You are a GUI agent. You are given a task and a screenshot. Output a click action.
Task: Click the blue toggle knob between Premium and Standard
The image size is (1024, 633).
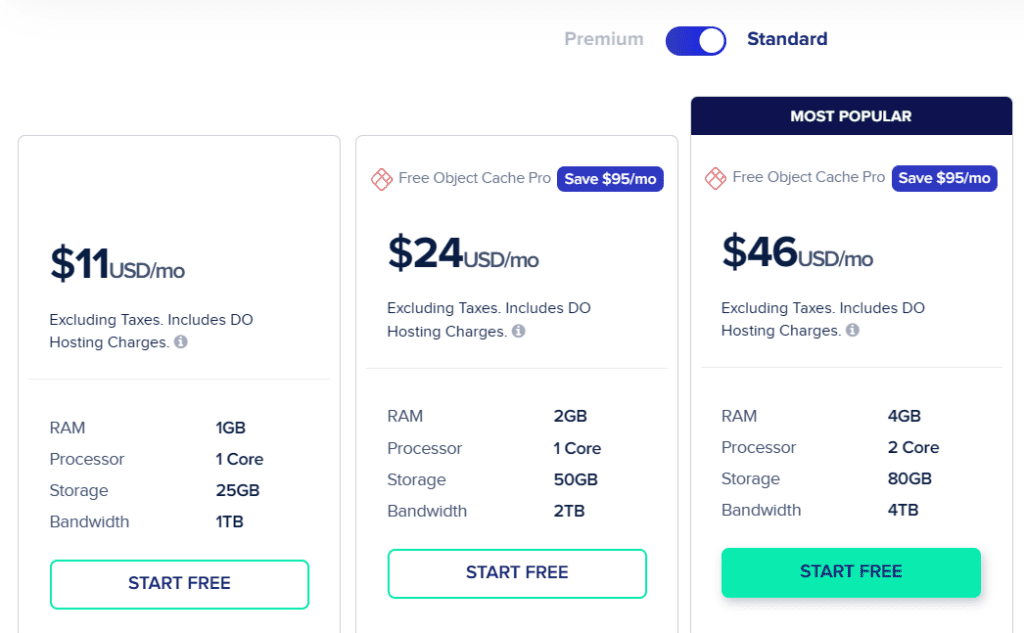pos(710,39)
